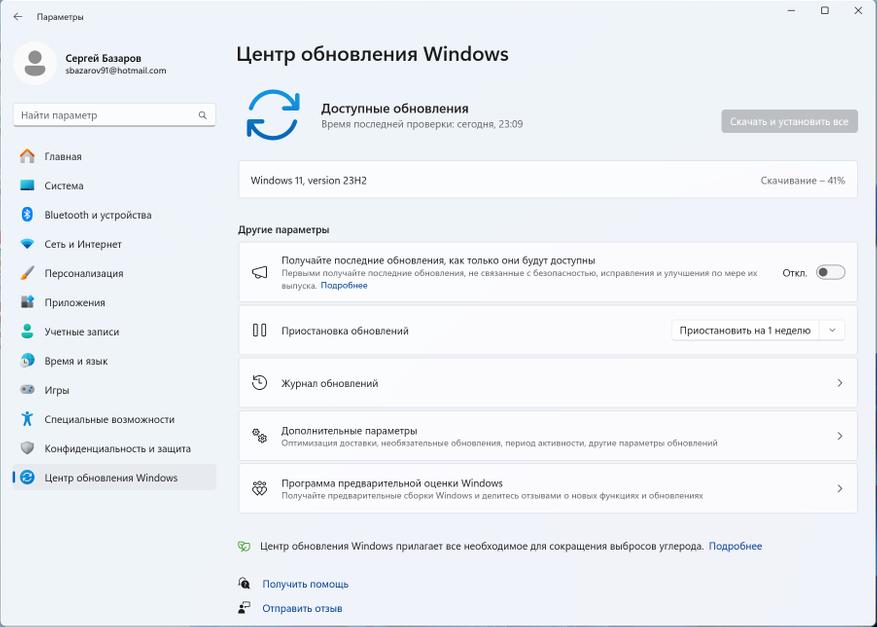Click the help icon next to Получить помощь
The height and width of the screenshot is (627, 877).
click(x=244, y=583)
